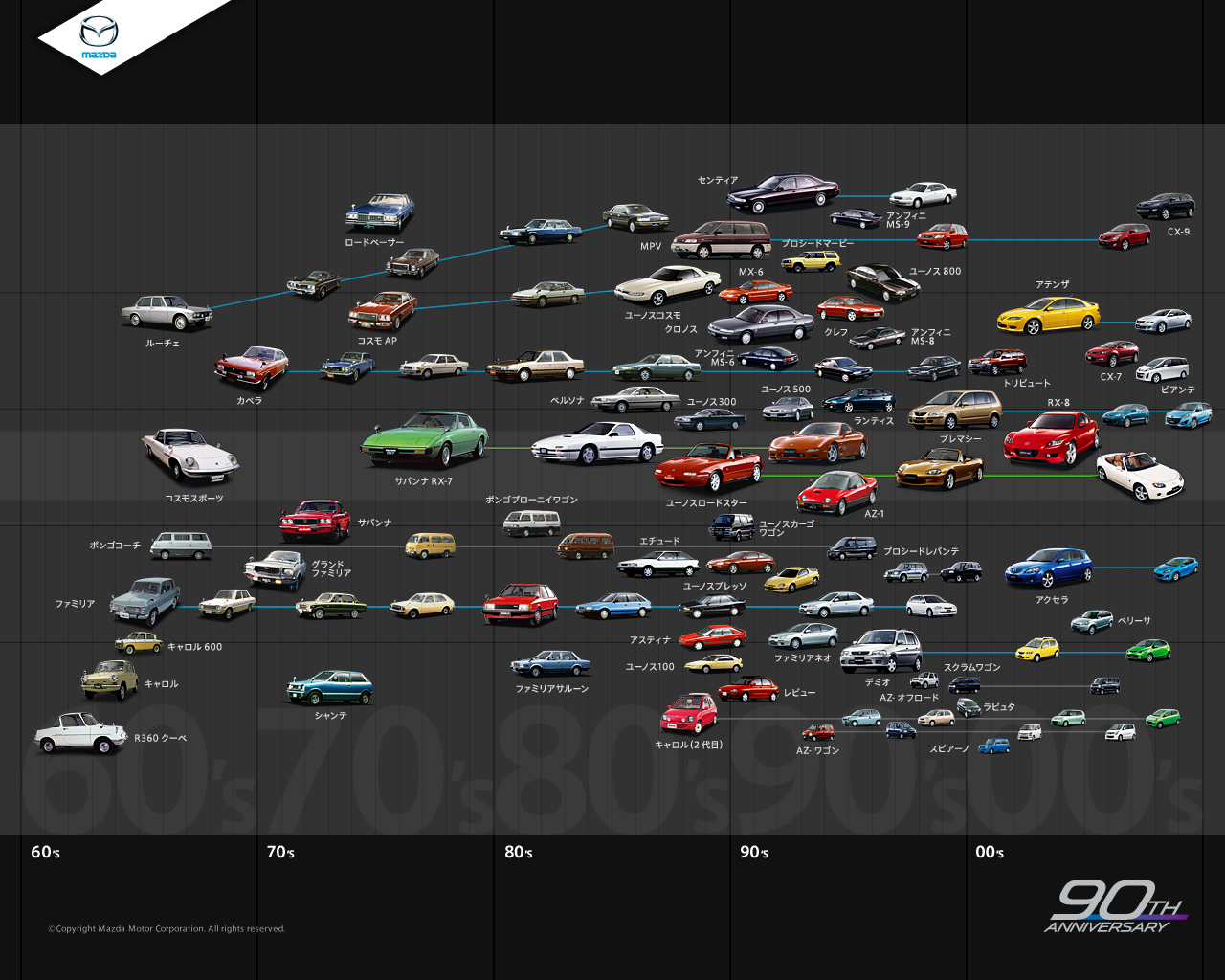Click the アンフィニ MS-6 label
The height and width of the screenshot is (980, 1225).
(x=714, y=357)
